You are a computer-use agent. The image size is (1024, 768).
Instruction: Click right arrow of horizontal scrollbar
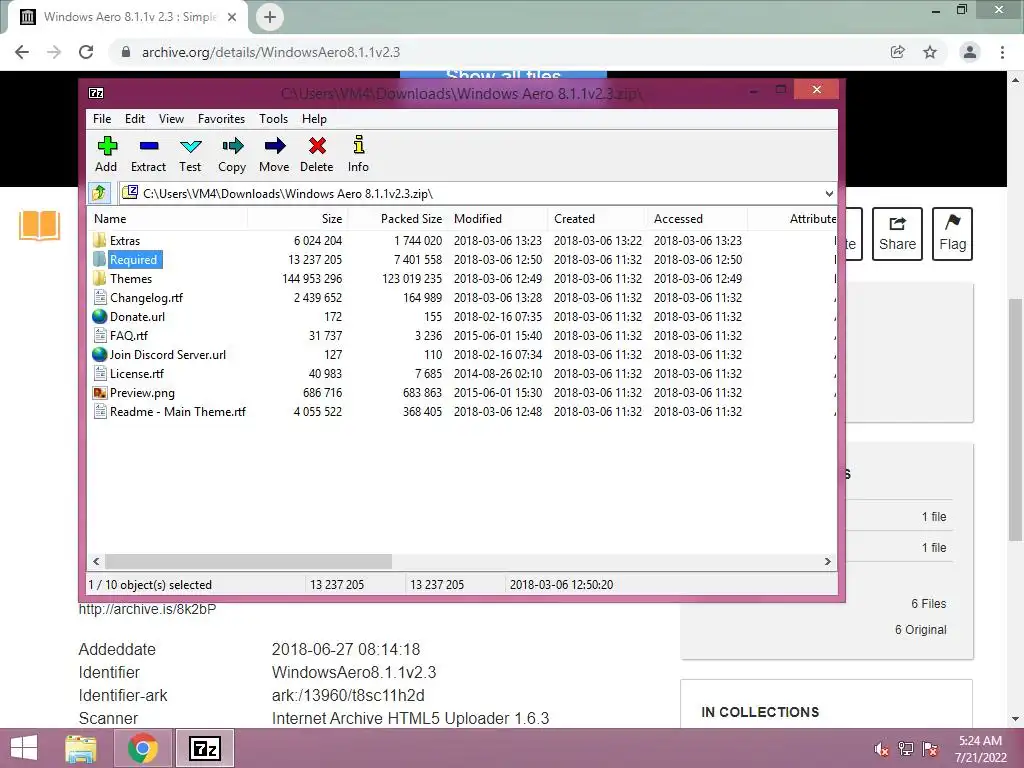(827, 562)
